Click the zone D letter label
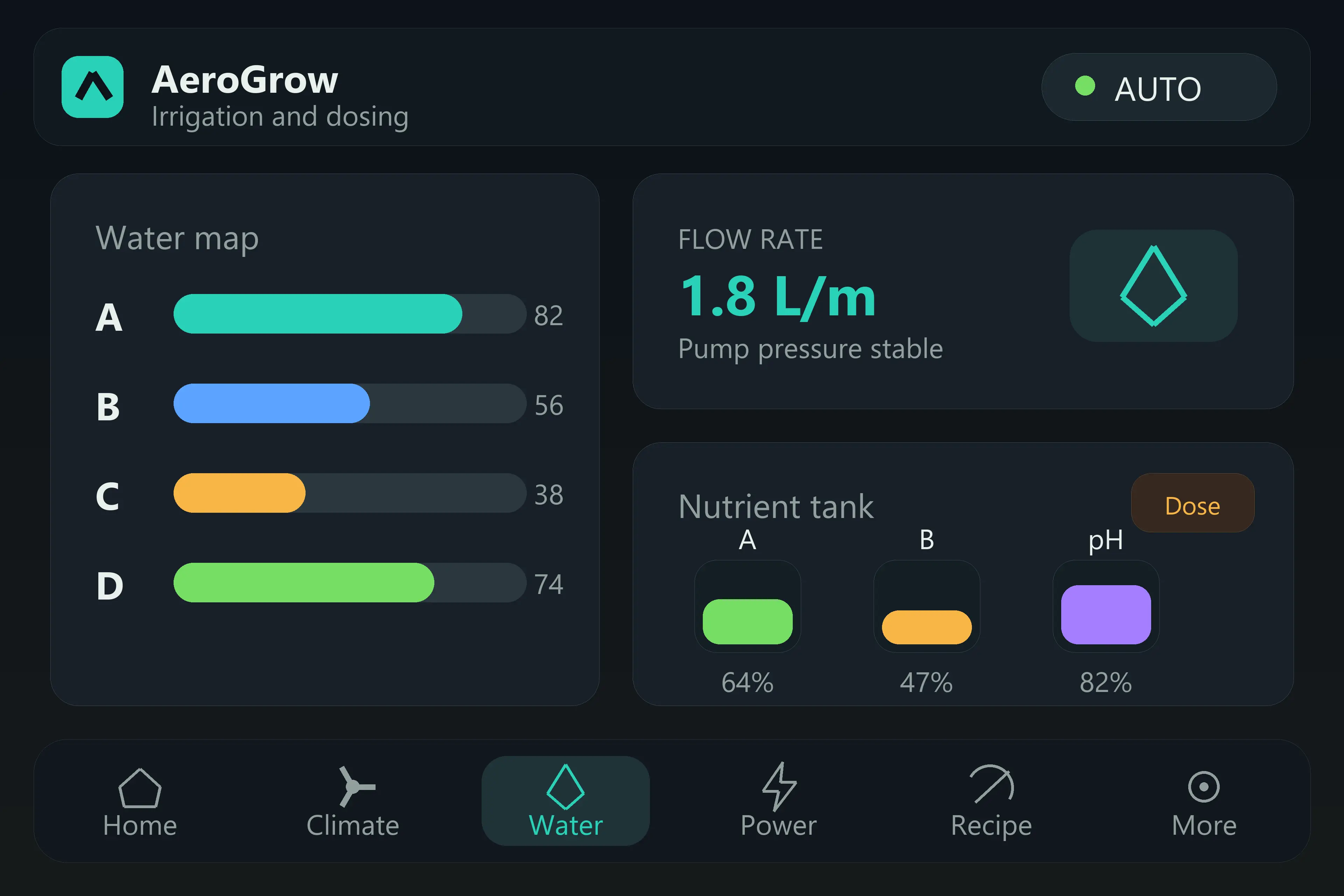Image resolution: width=1344 pixels, height=896 pixels. click(110, 586)
